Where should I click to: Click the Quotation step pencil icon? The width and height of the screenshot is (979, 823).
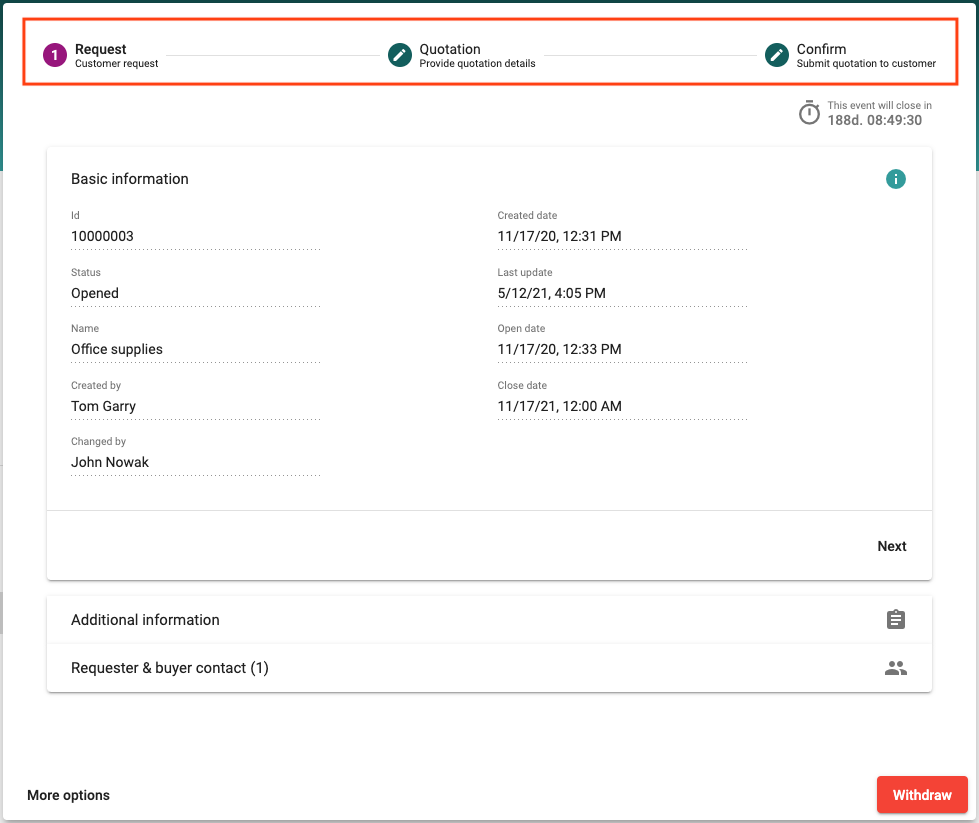(x=400, y=55)
